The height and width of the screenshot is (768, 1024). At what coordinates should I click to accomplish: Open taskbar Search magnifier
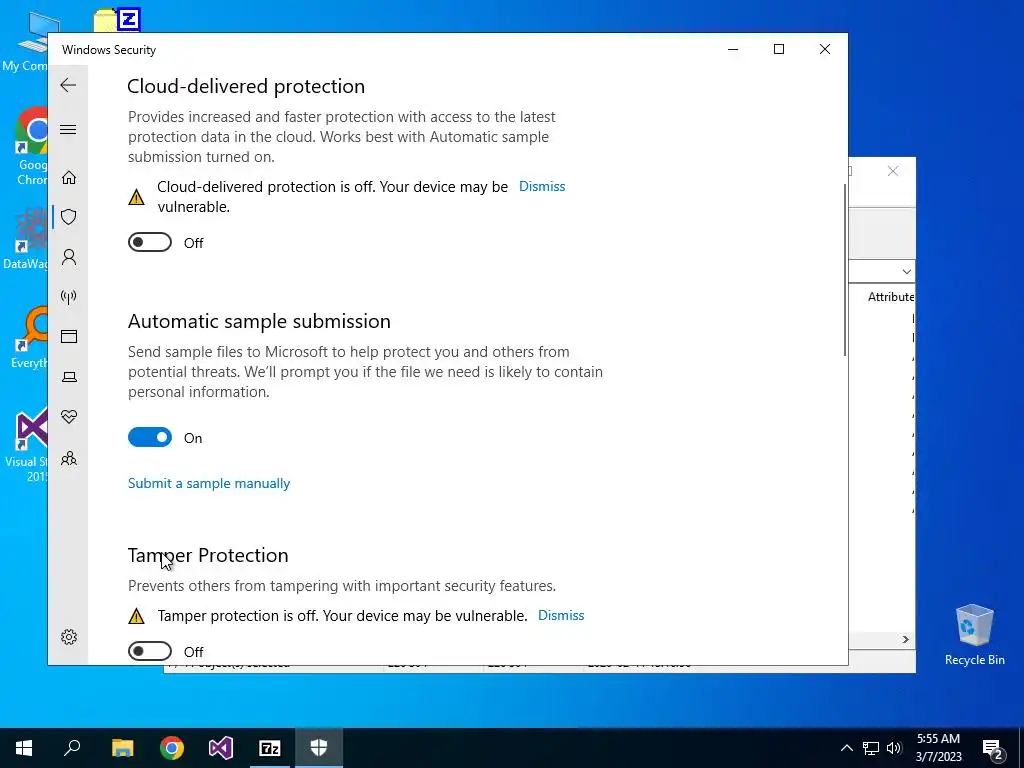click(72, 748)
